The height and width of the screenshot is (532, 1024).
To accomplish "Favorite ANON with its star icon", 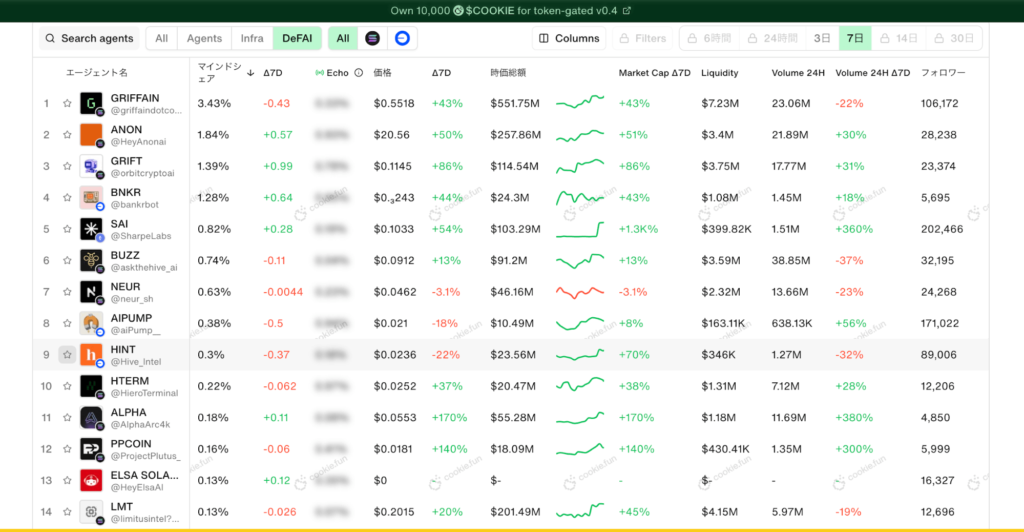I will coord(67,134).
